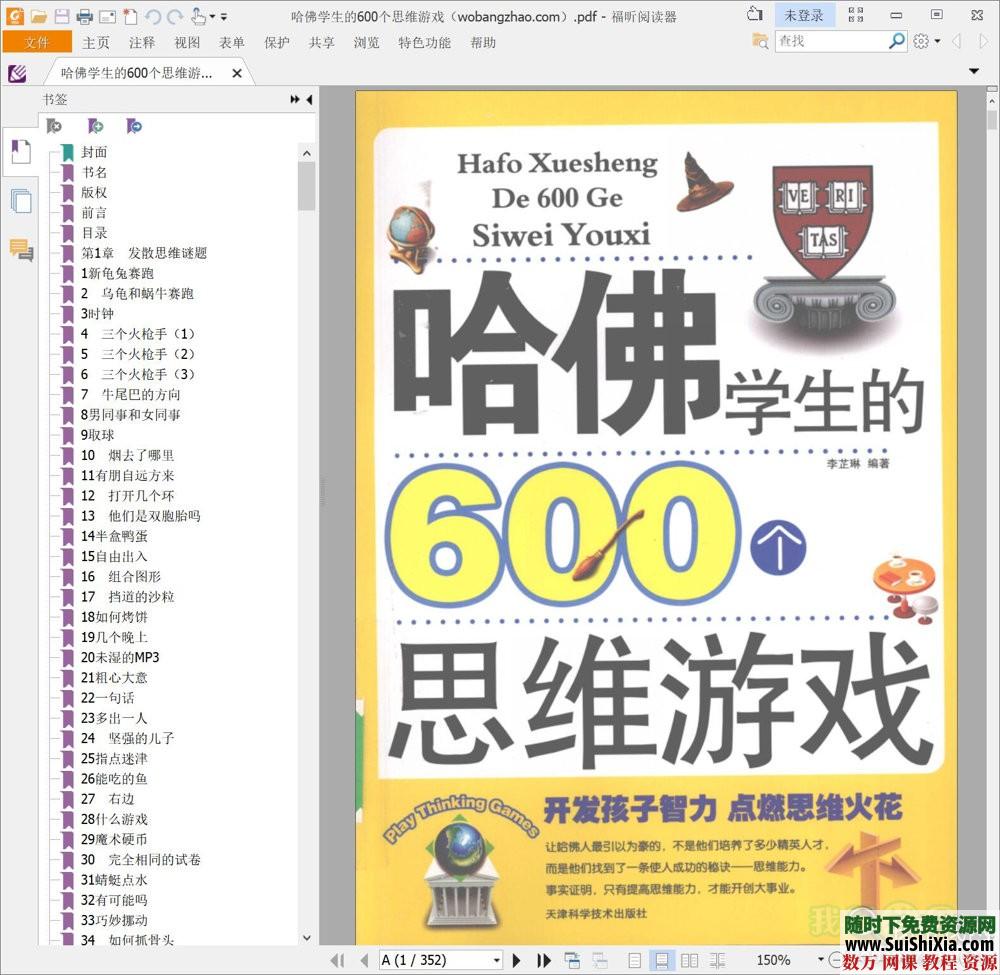This screenshot has height=975, width=1000.
Task: Switch to the 主页 ribbon tab
Action: [96, 42]
